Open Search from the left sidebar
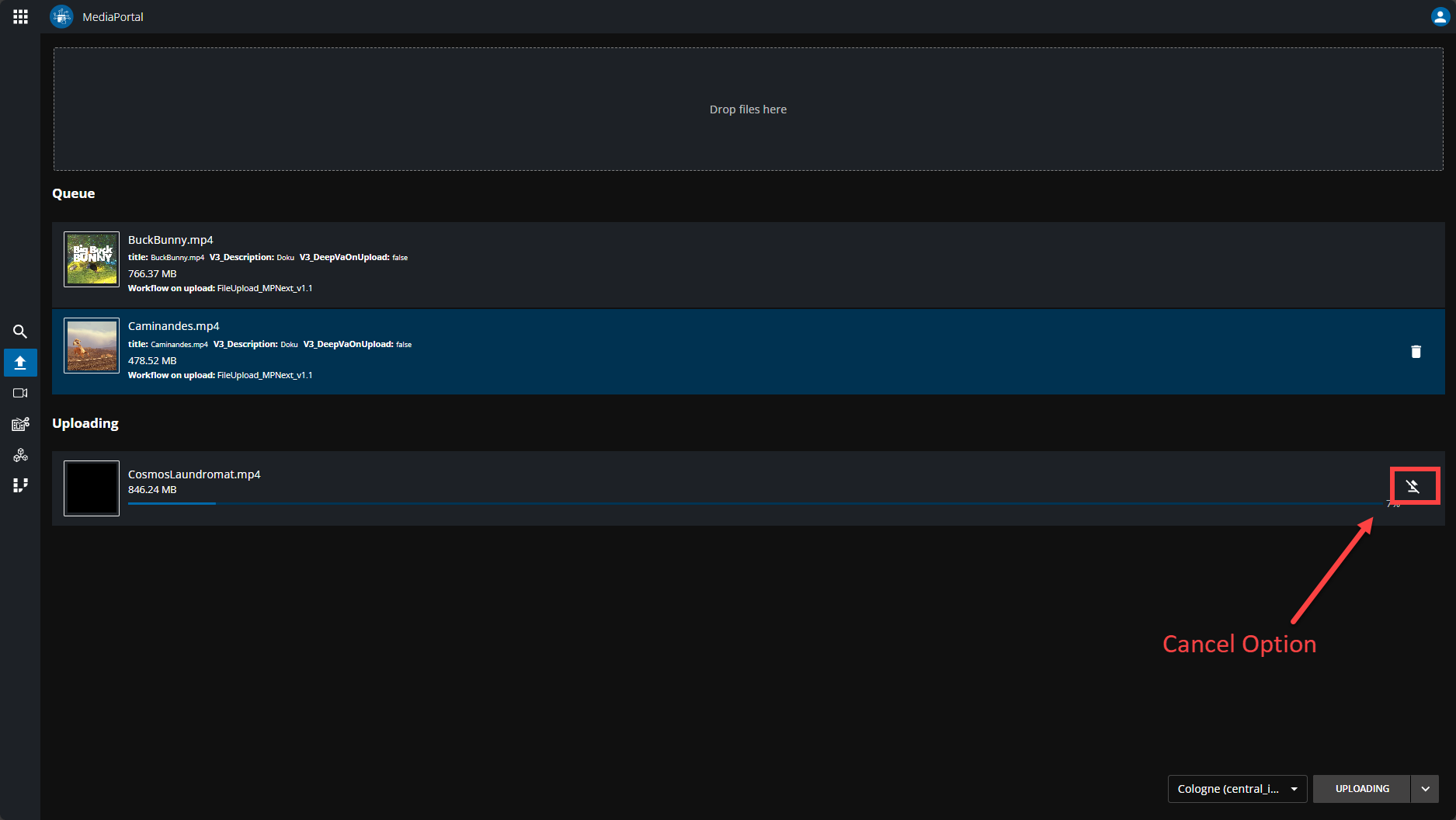This screenshot has width=1456, height=820. 20,332
